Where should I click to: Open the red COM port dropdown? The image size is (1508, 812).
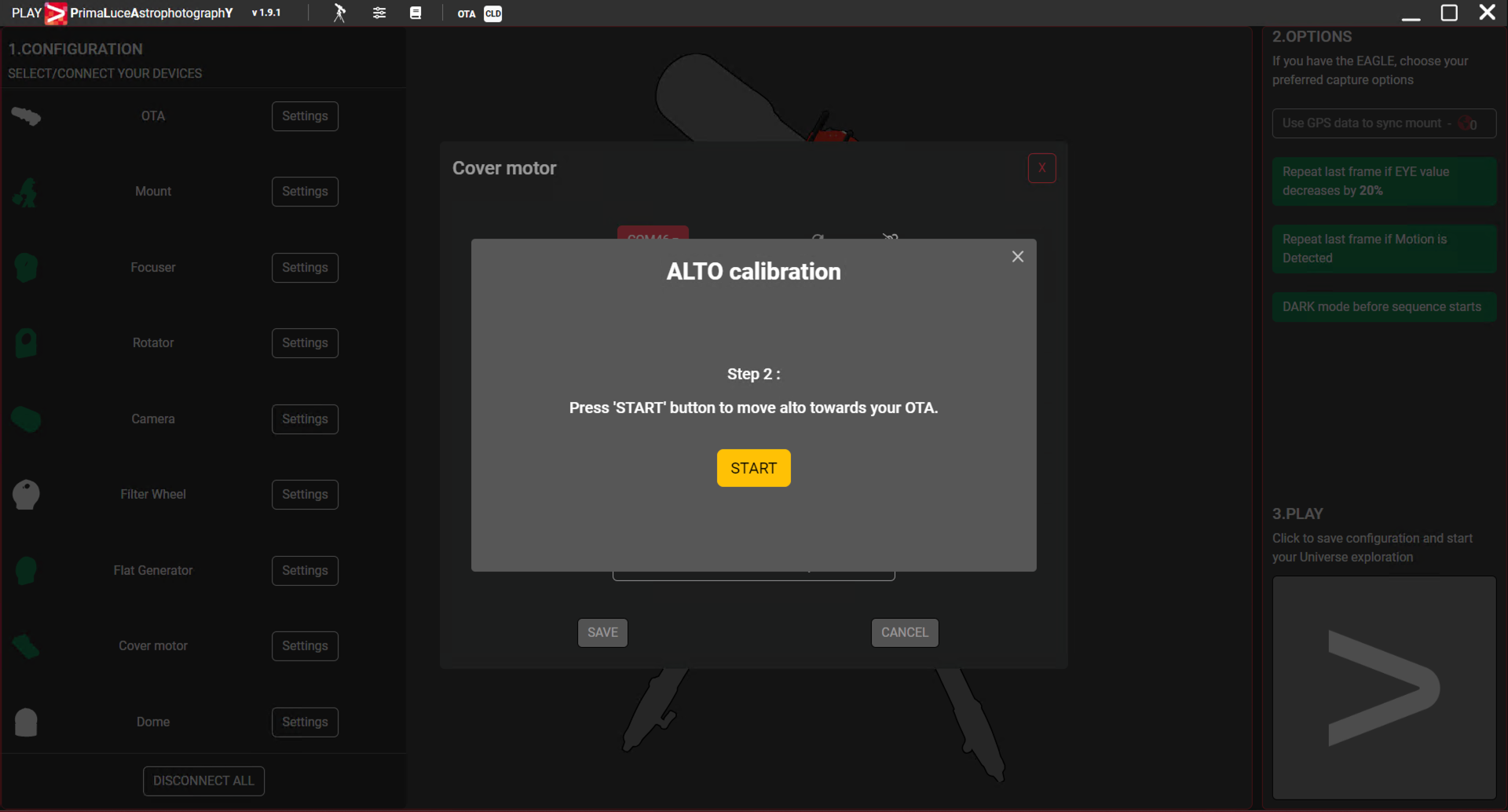click(x=653, y=233)
